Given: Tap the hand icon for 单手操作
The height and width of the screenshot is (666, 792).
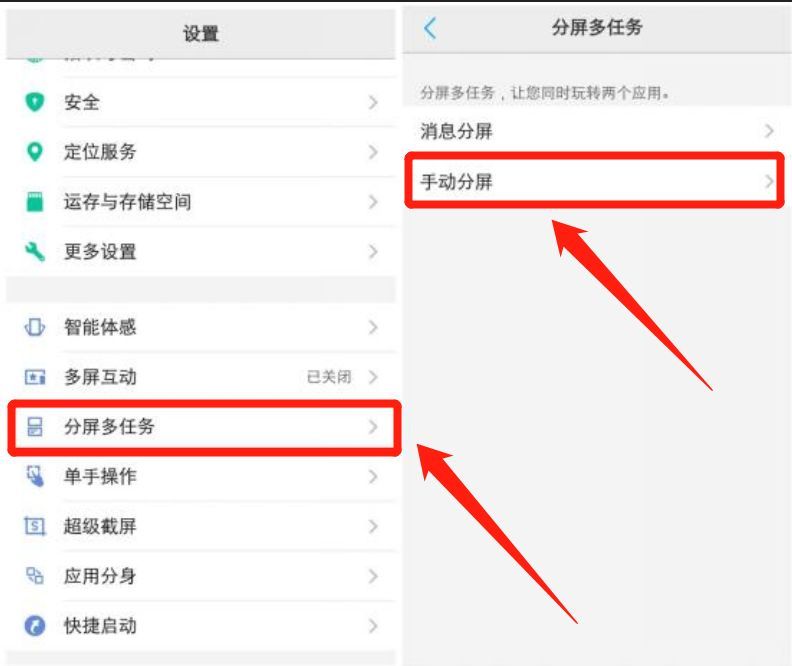Looking at the screenshot, I should (x=34, y=476).
